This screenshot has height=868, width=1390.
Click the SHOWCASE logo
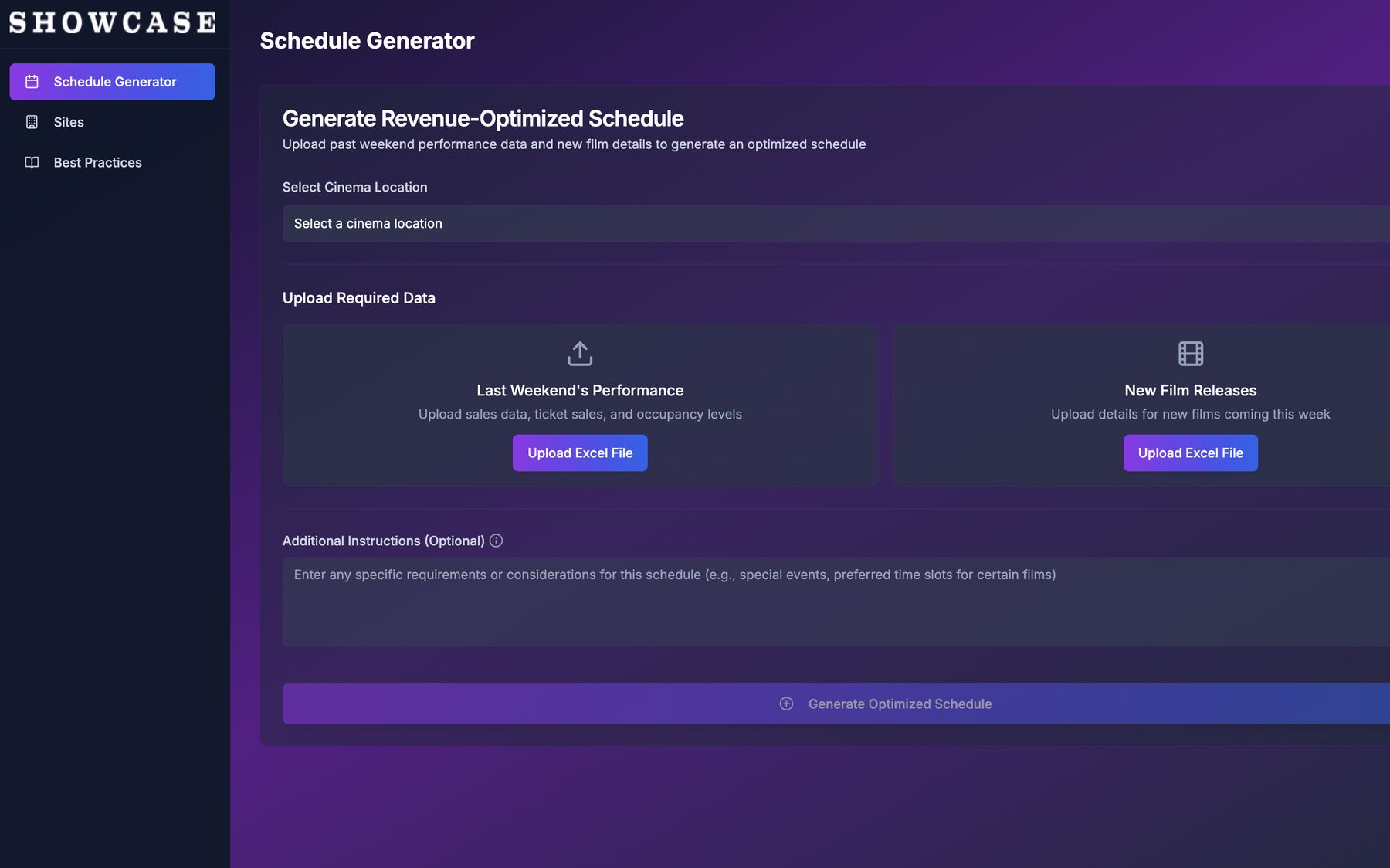(113, 22)
